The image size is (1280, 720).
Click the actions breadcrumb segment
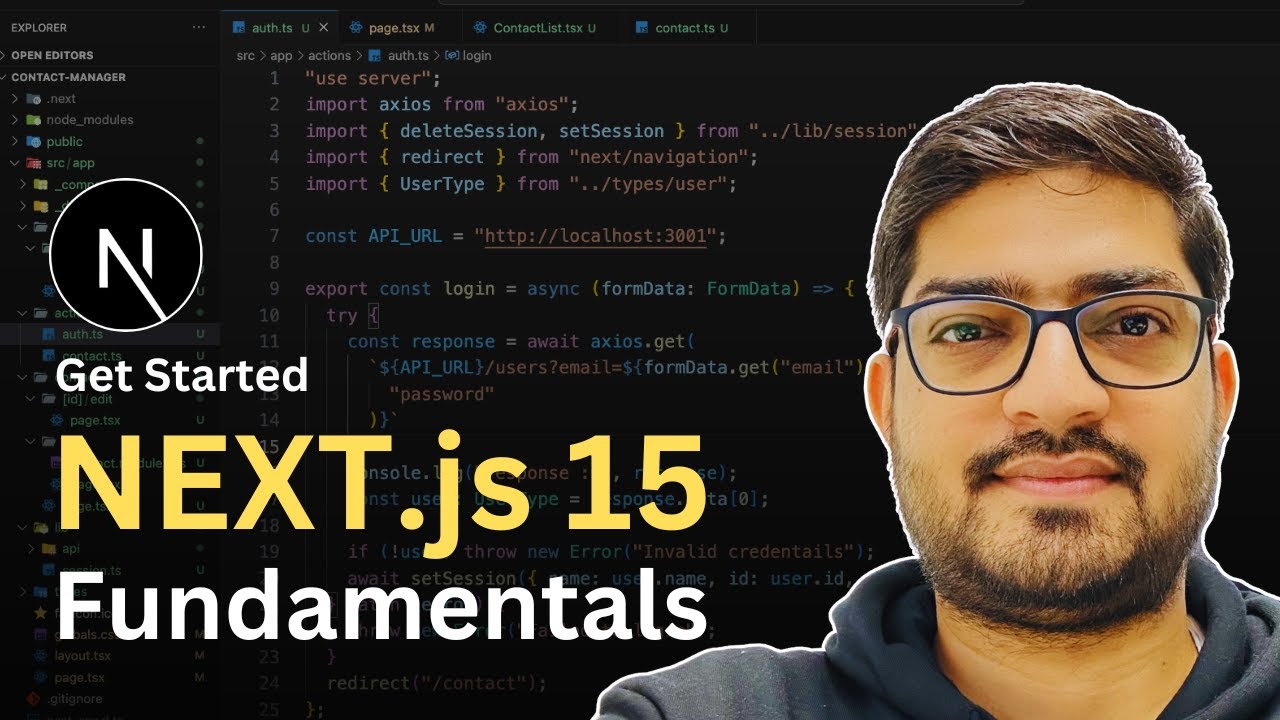(329, 56)
